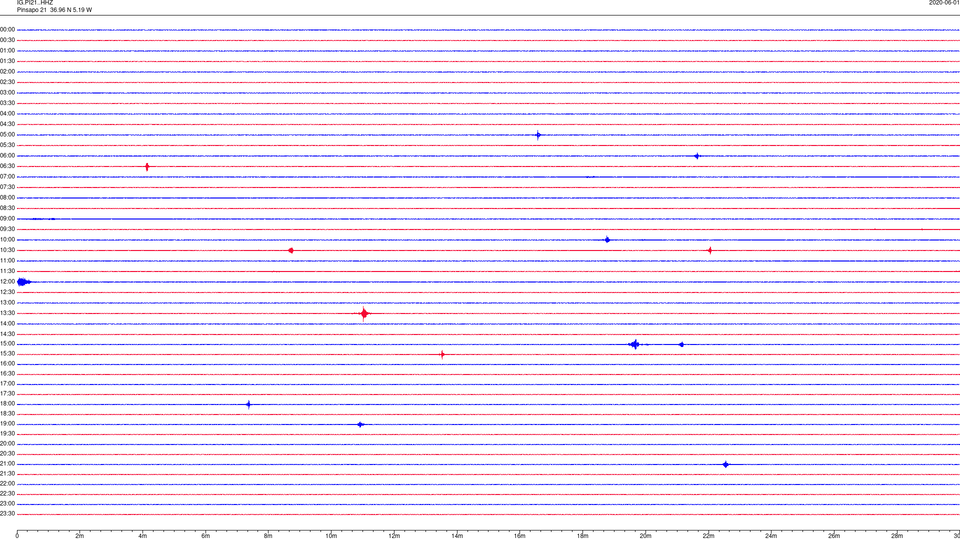The width and height of the screenshot is (960, 540).
Task: Click the 09:00 time label
Action: (7, 219)
